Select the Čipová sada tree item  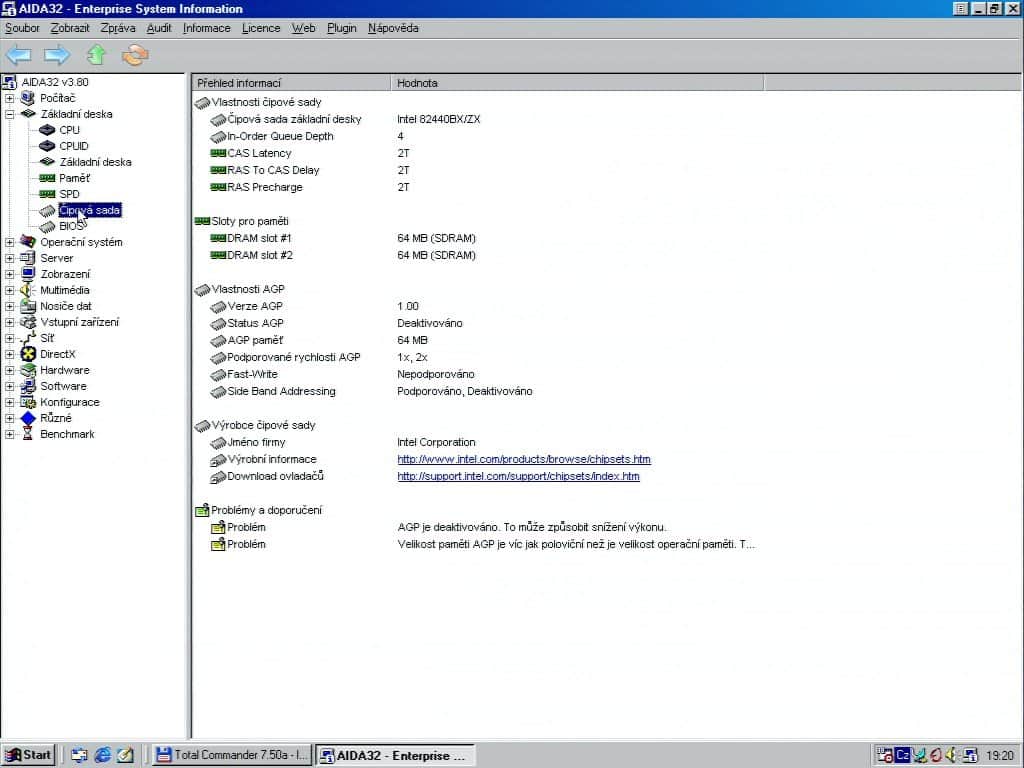coord(89,210)
